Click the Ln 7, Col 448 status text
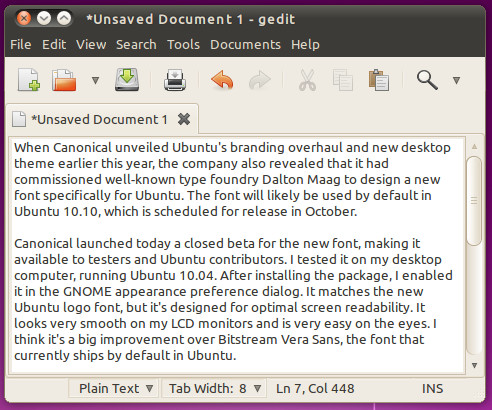This screenshot has width=492, height=410. click(315, 389)
